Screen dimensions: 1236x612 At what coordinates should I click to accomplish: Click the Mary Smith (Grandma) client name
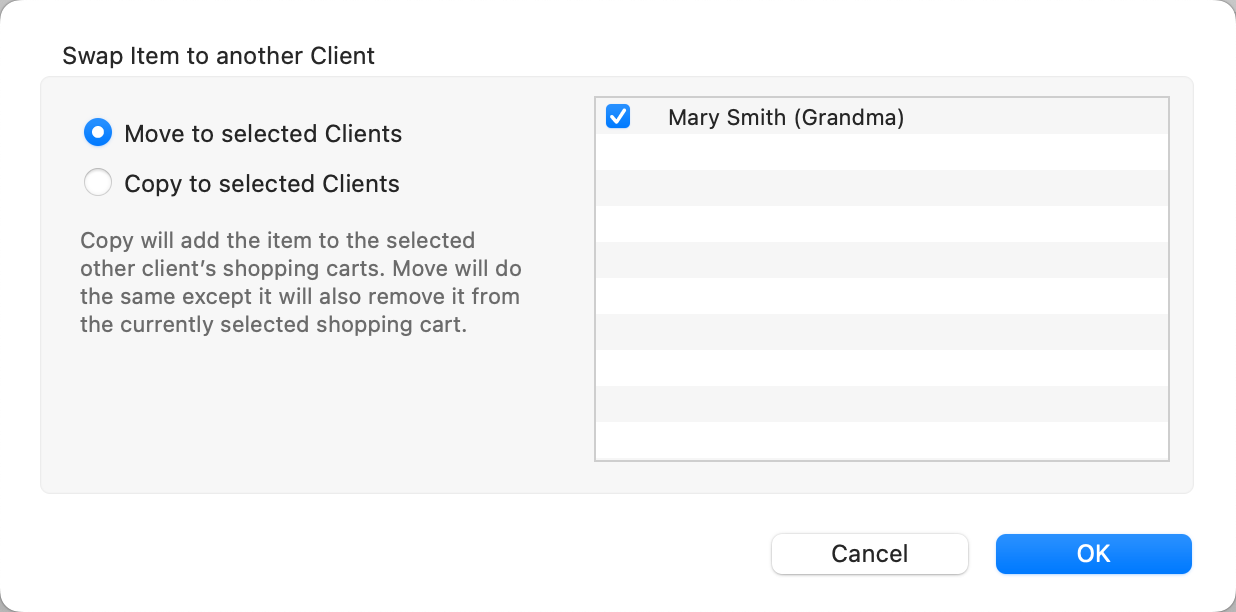coord(785,118)
